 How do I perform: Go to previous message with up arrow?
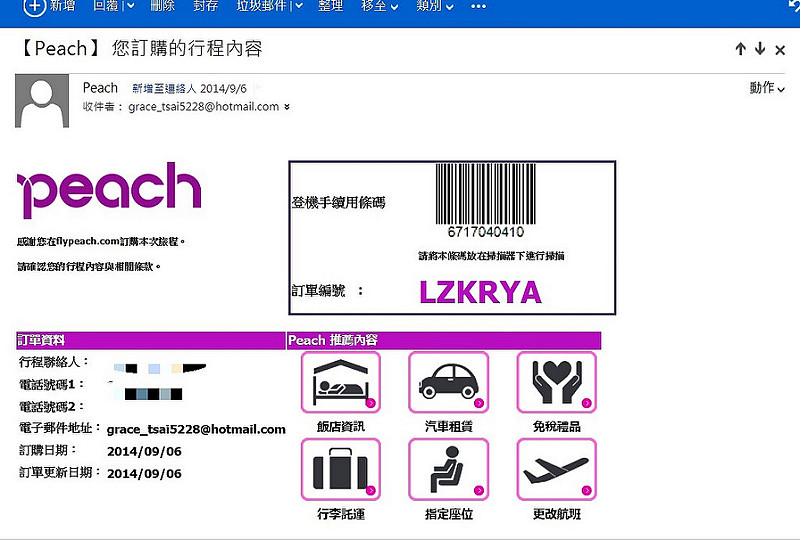[741, 49]
